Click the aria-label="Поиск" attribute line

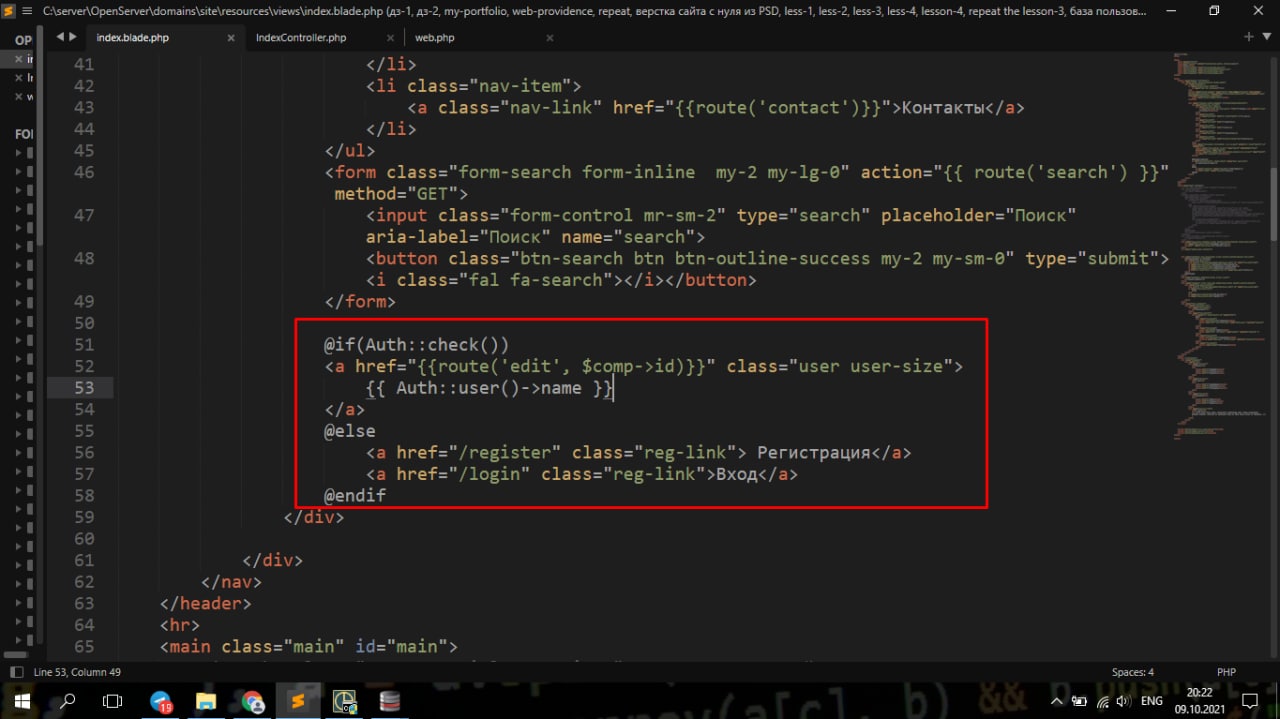[x=535, y=237]
